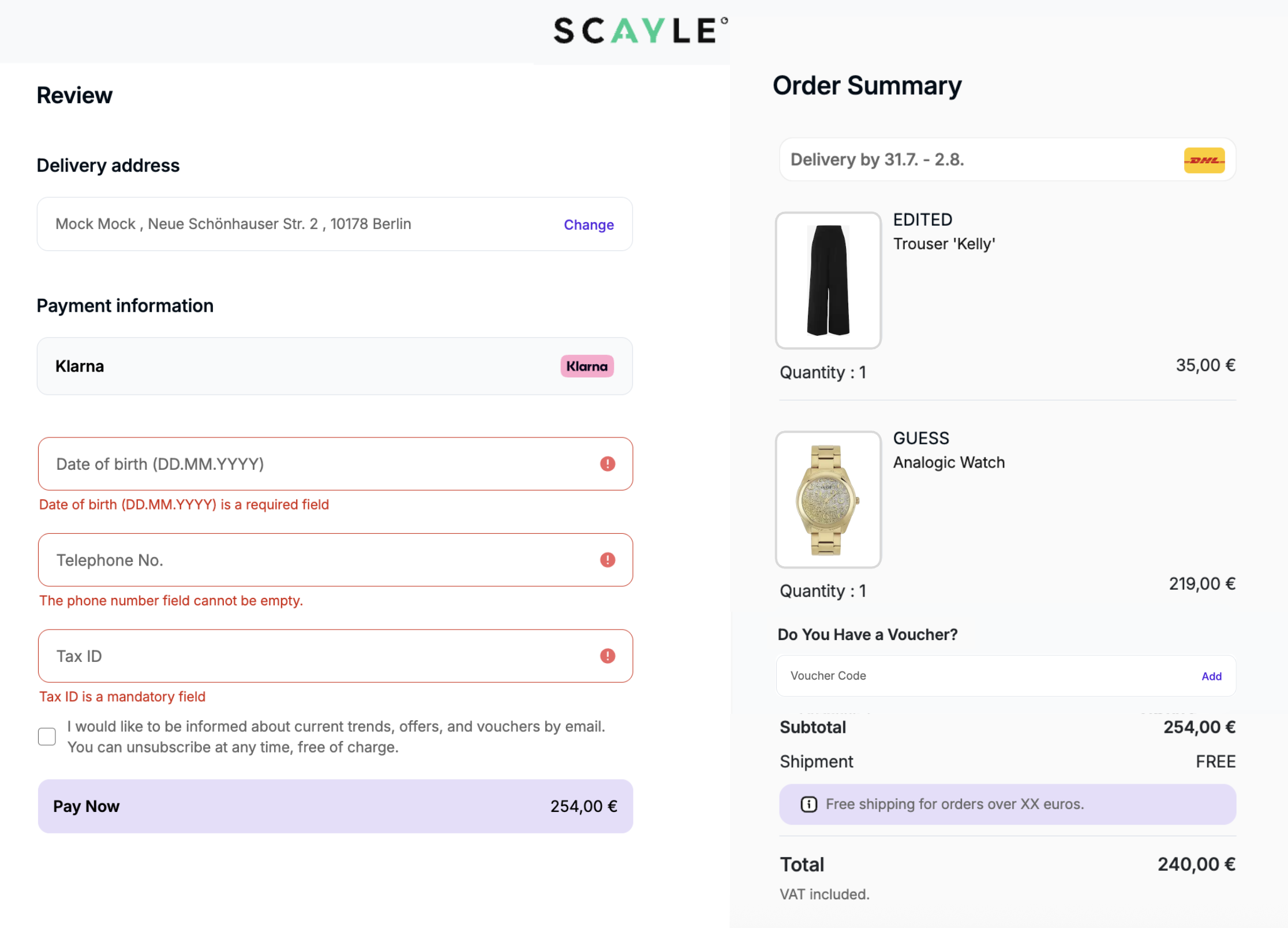Click the SCAYLE logo
Image resolution: width=1288 pixels, height=928 pixels.
[639, 31]
